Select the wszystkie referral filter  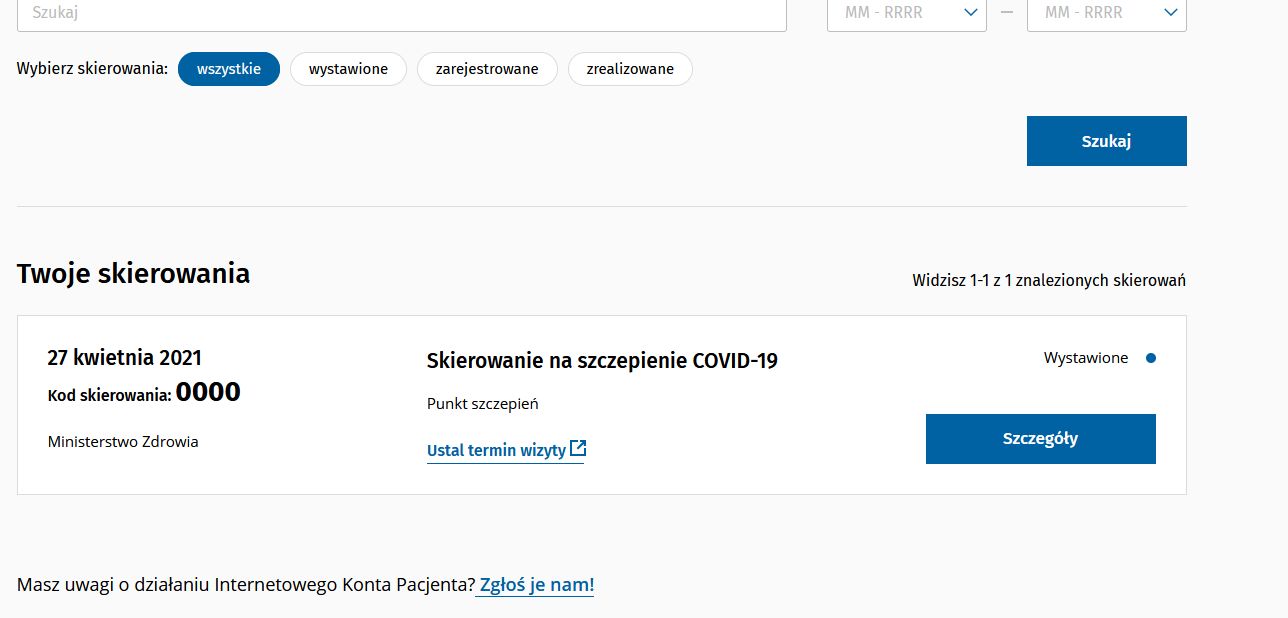pos(229,69)
